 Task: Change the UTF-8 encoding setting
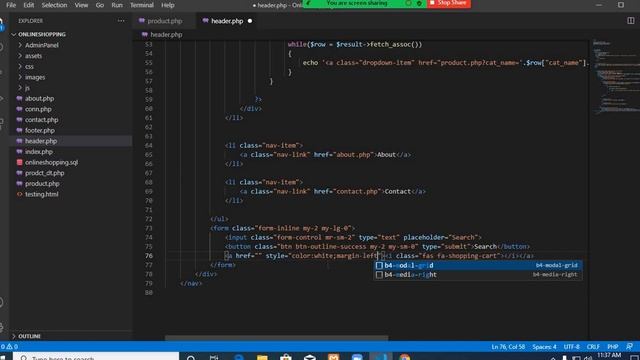(x=571, y=347)
